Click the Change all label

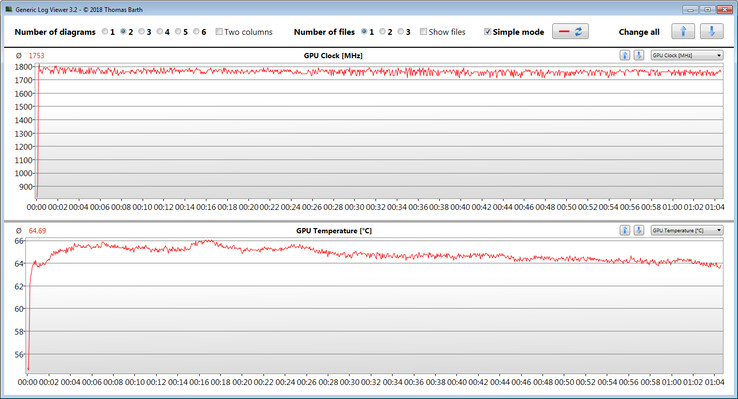(x=639, y=32)
